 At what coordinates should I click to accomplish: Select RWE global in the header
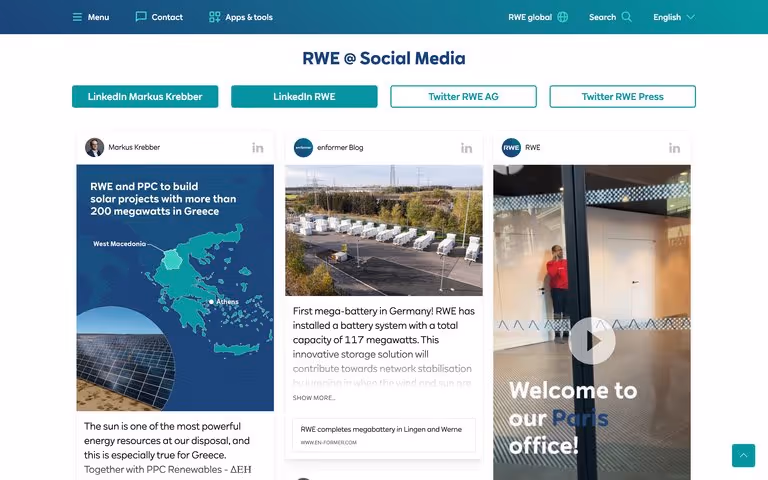[x=530, y=17]
